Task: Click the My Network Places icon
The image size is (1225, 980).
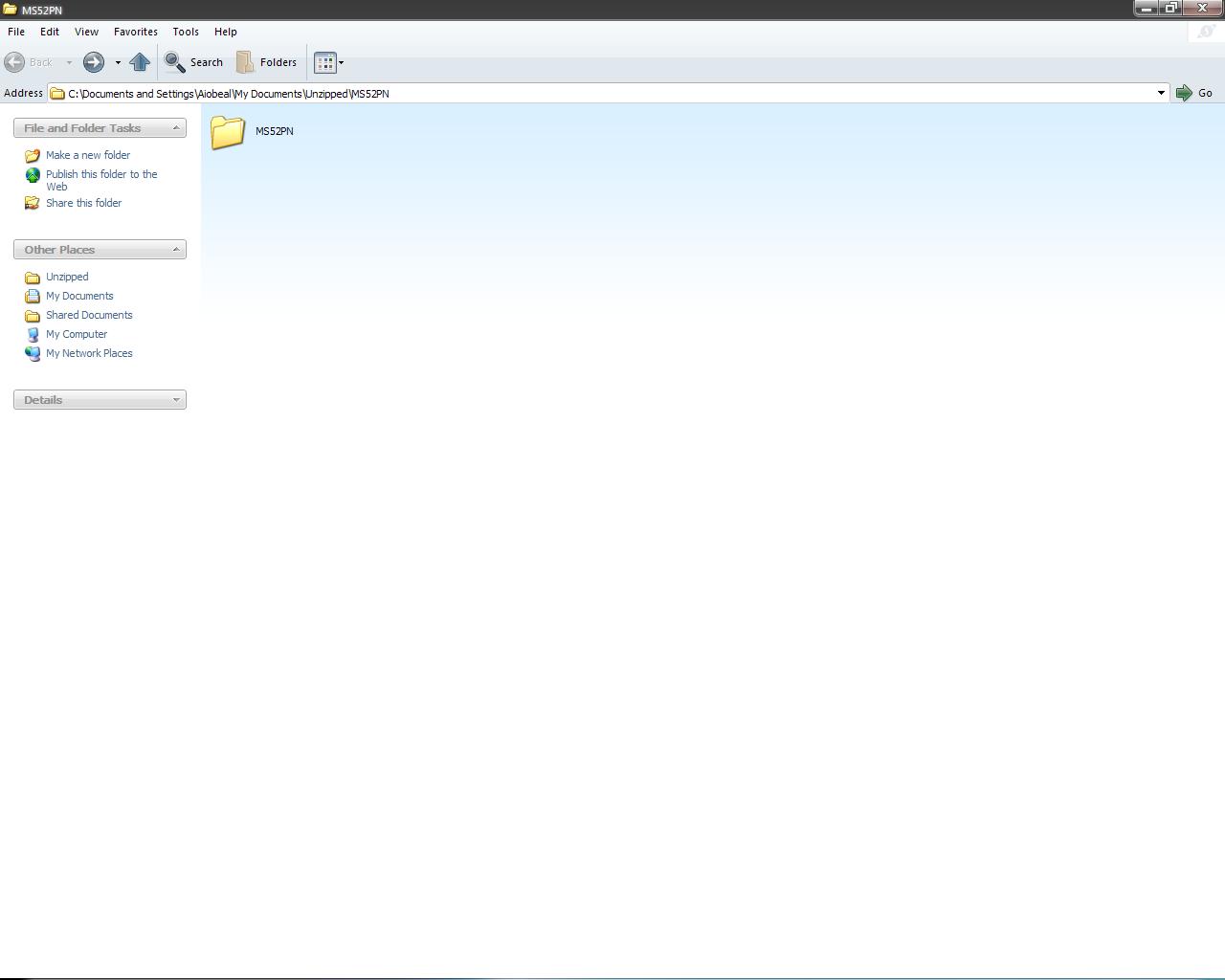Action: (33, 353)
